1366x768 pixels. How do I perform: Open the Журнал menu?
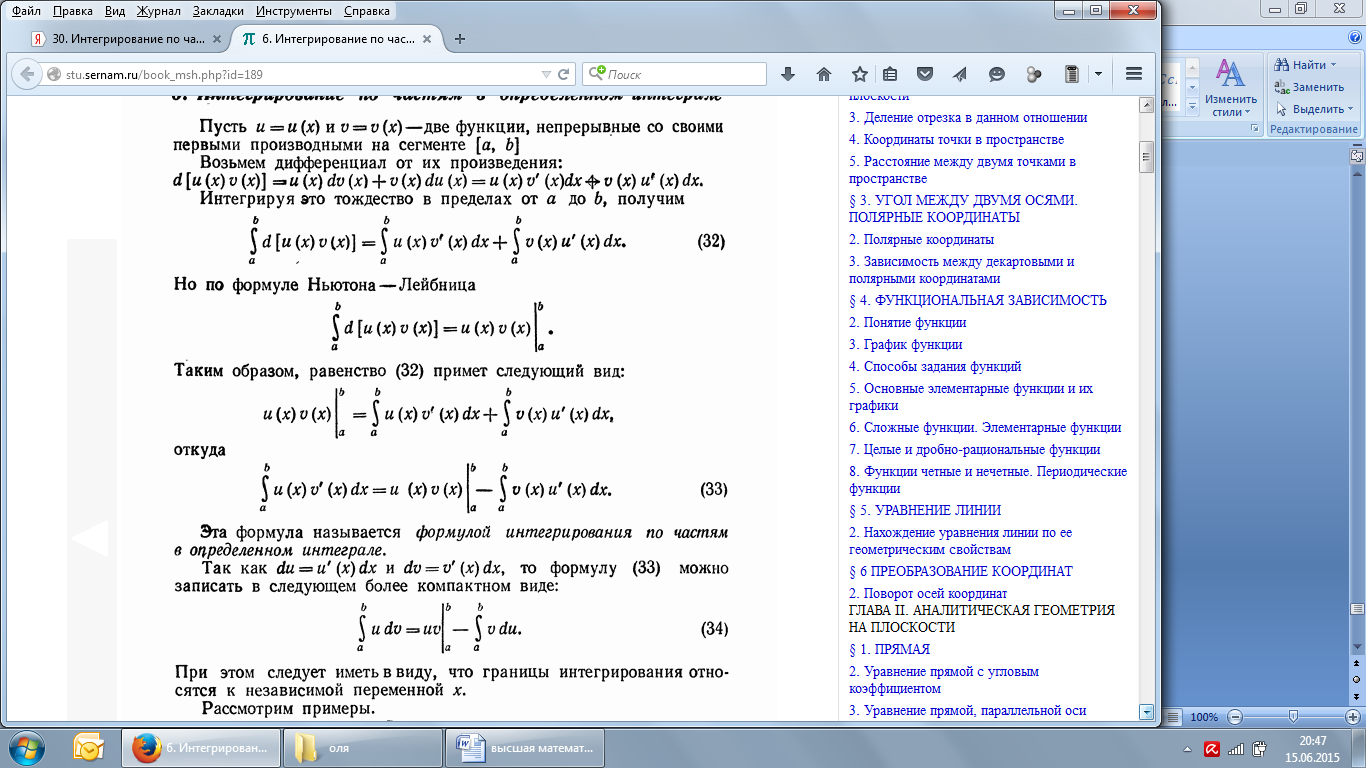(158, 13)
